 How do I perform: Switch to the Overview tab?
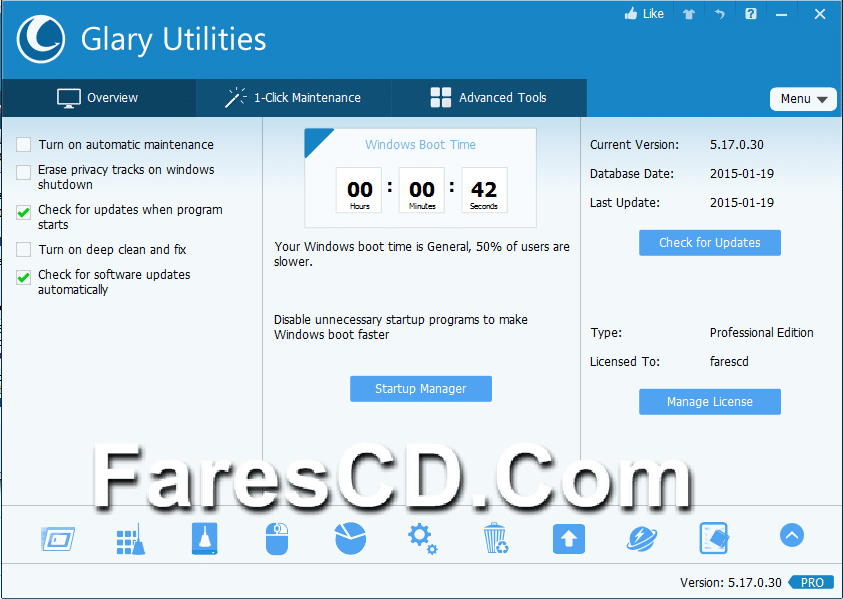[x=98, y=98]
